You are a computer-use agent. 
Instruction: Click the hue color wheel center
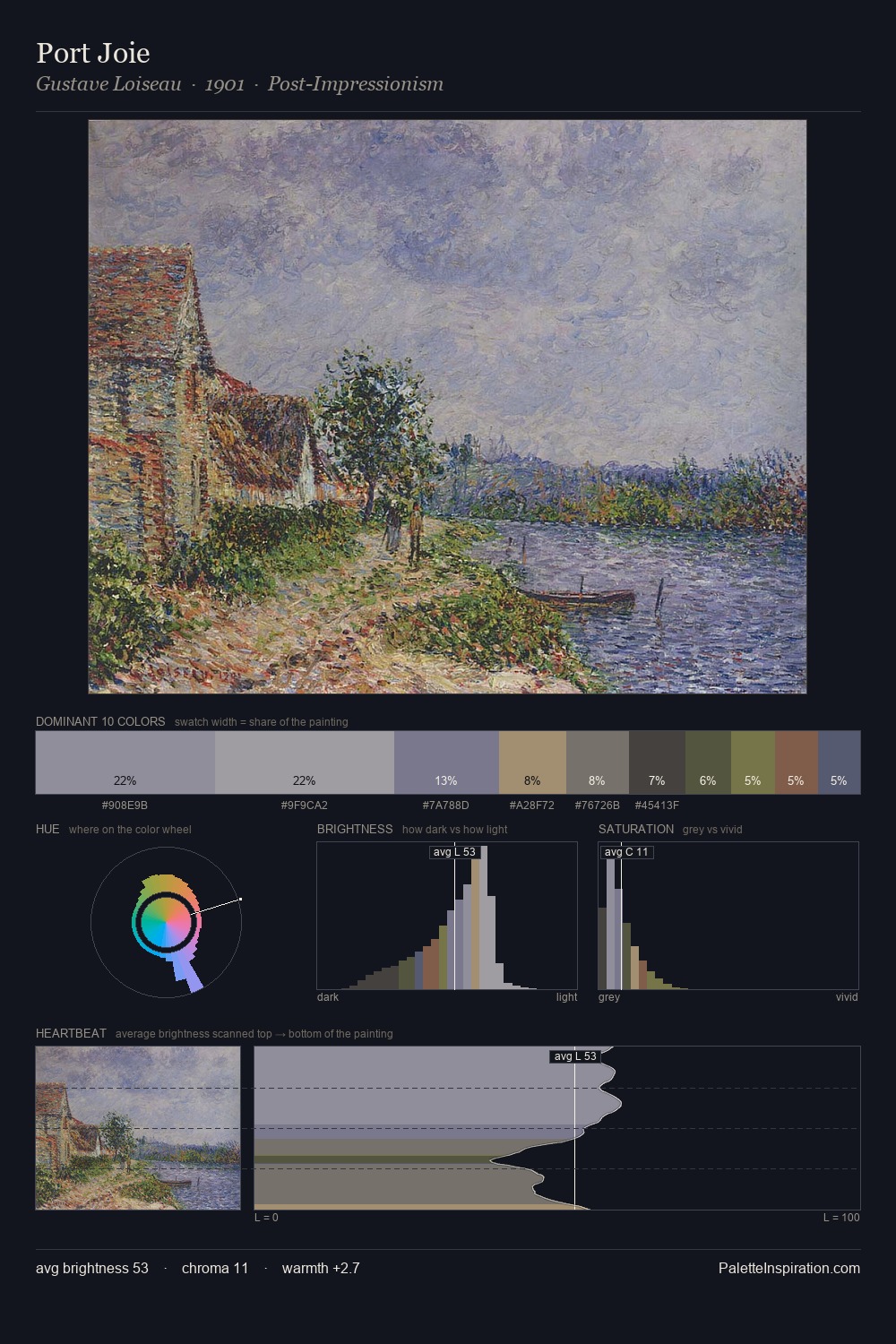coord(166,921)
